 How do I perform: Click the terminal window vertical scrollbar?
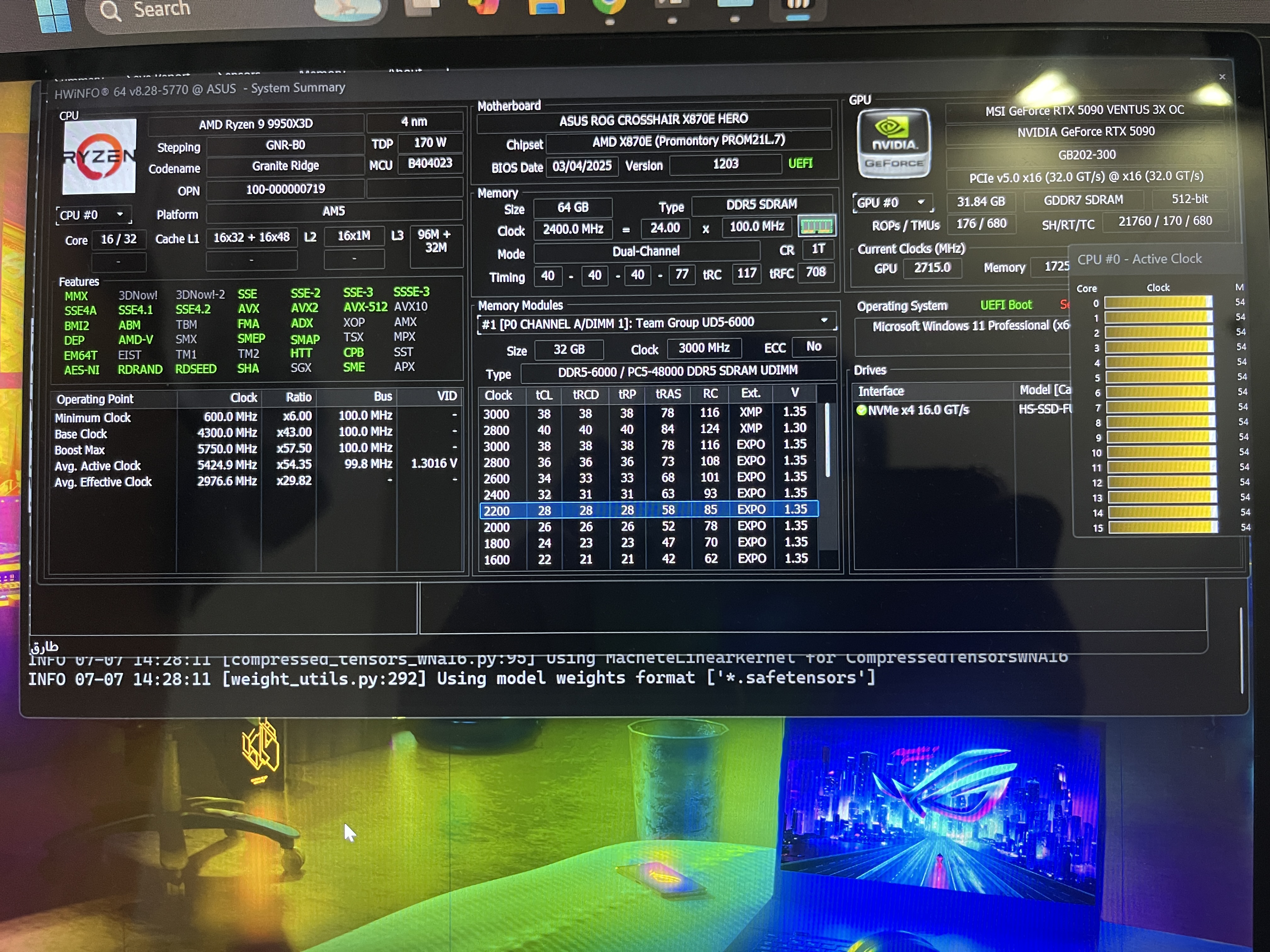[x=1241, y=650]
